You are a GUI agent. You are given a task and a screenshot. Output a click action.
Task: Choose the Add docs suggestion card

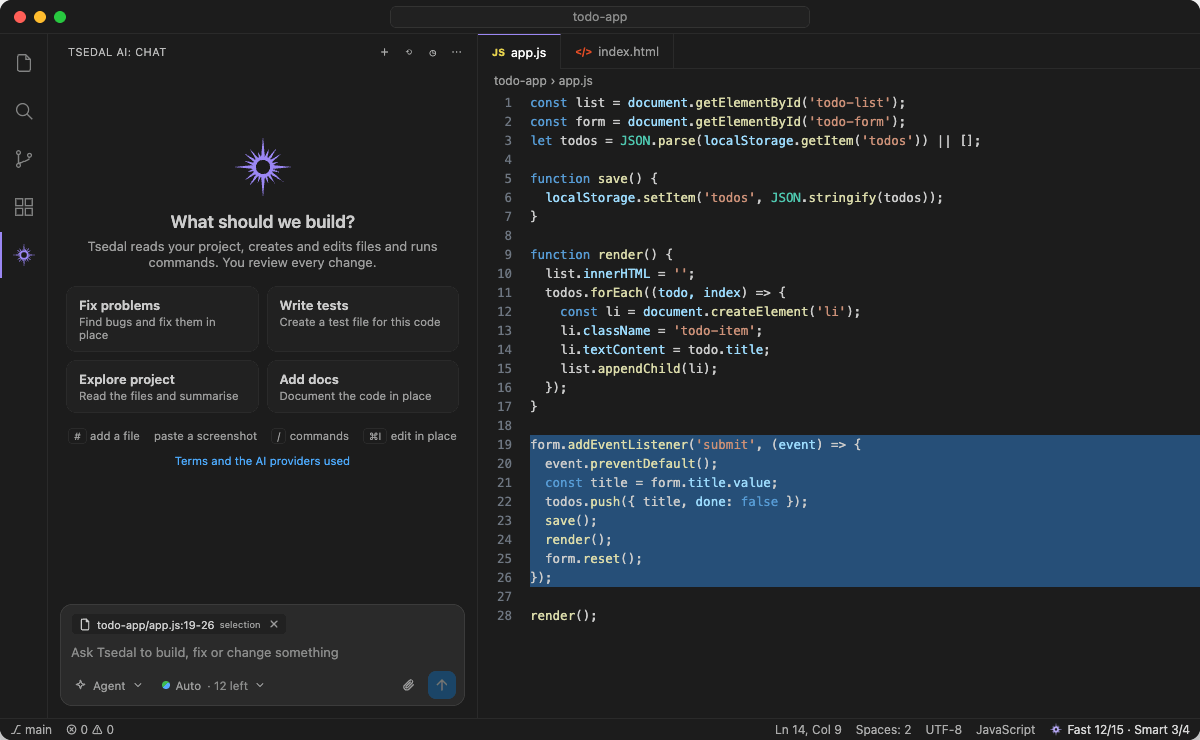pyautogui.click(x=362, y=387)
